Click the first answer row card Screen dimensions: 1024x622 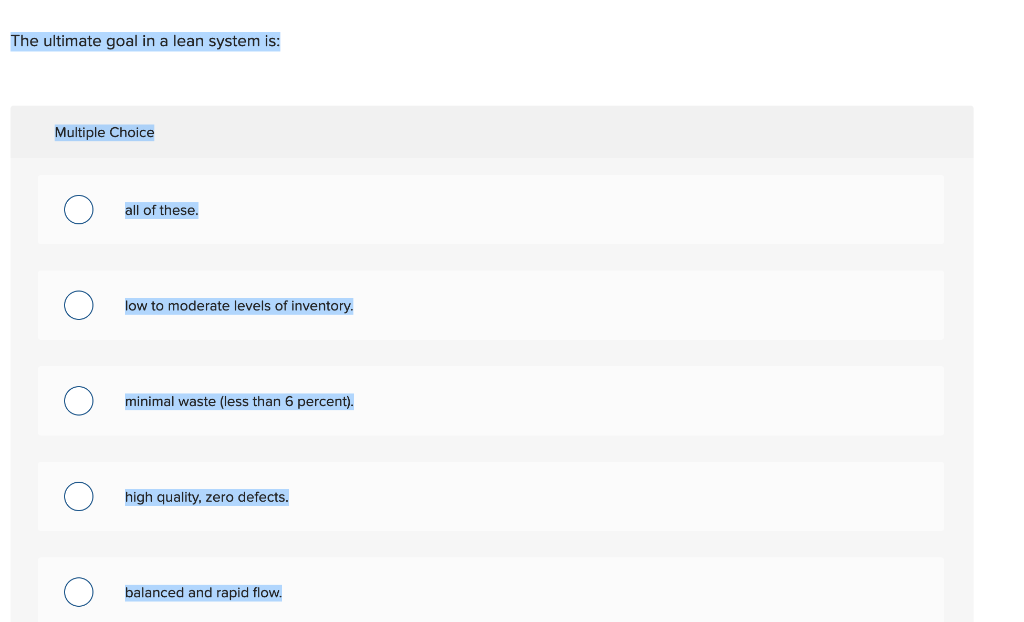pos(490,208)
